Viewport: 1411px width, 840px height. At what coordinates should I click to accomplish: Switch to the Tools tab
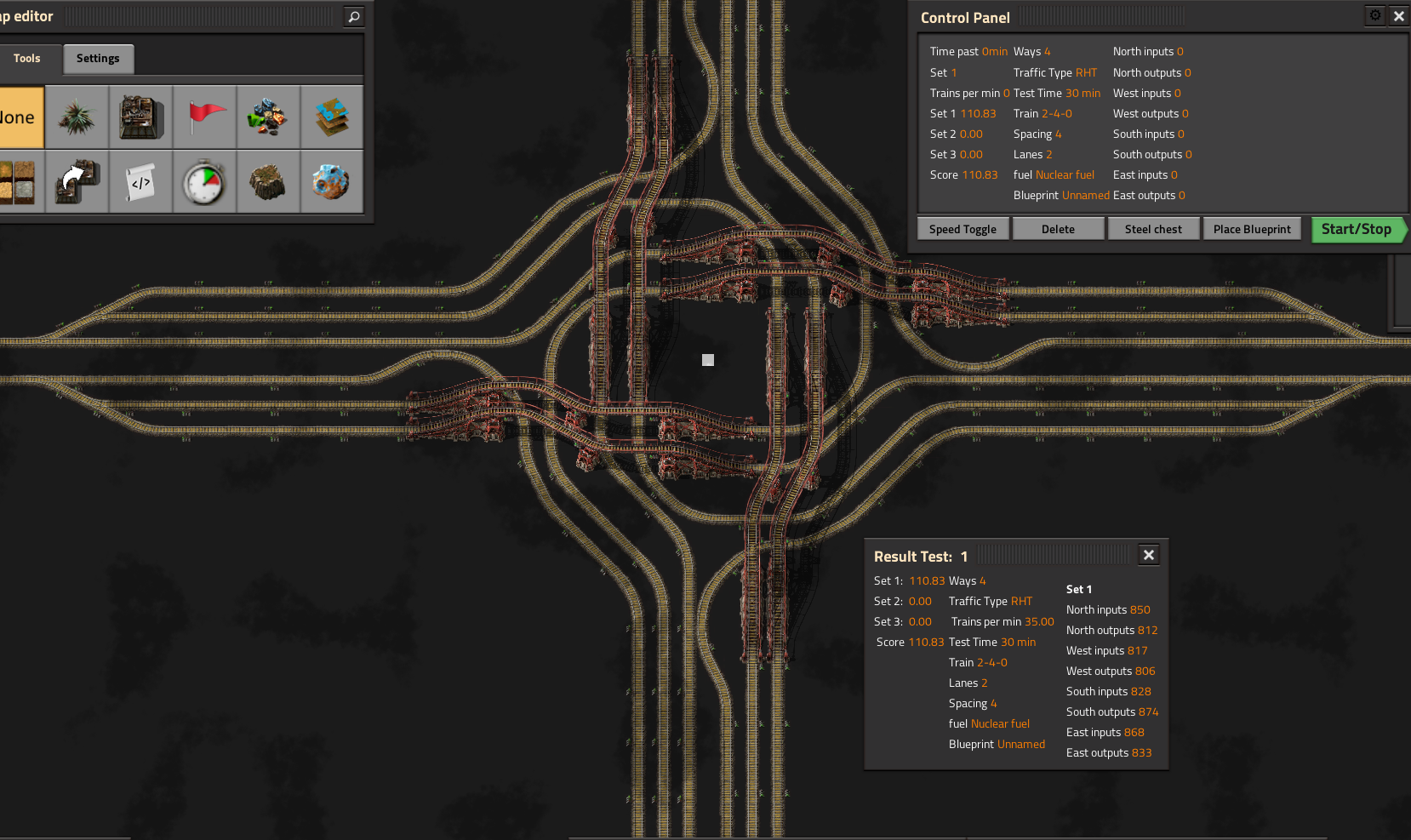coord(27,59)
